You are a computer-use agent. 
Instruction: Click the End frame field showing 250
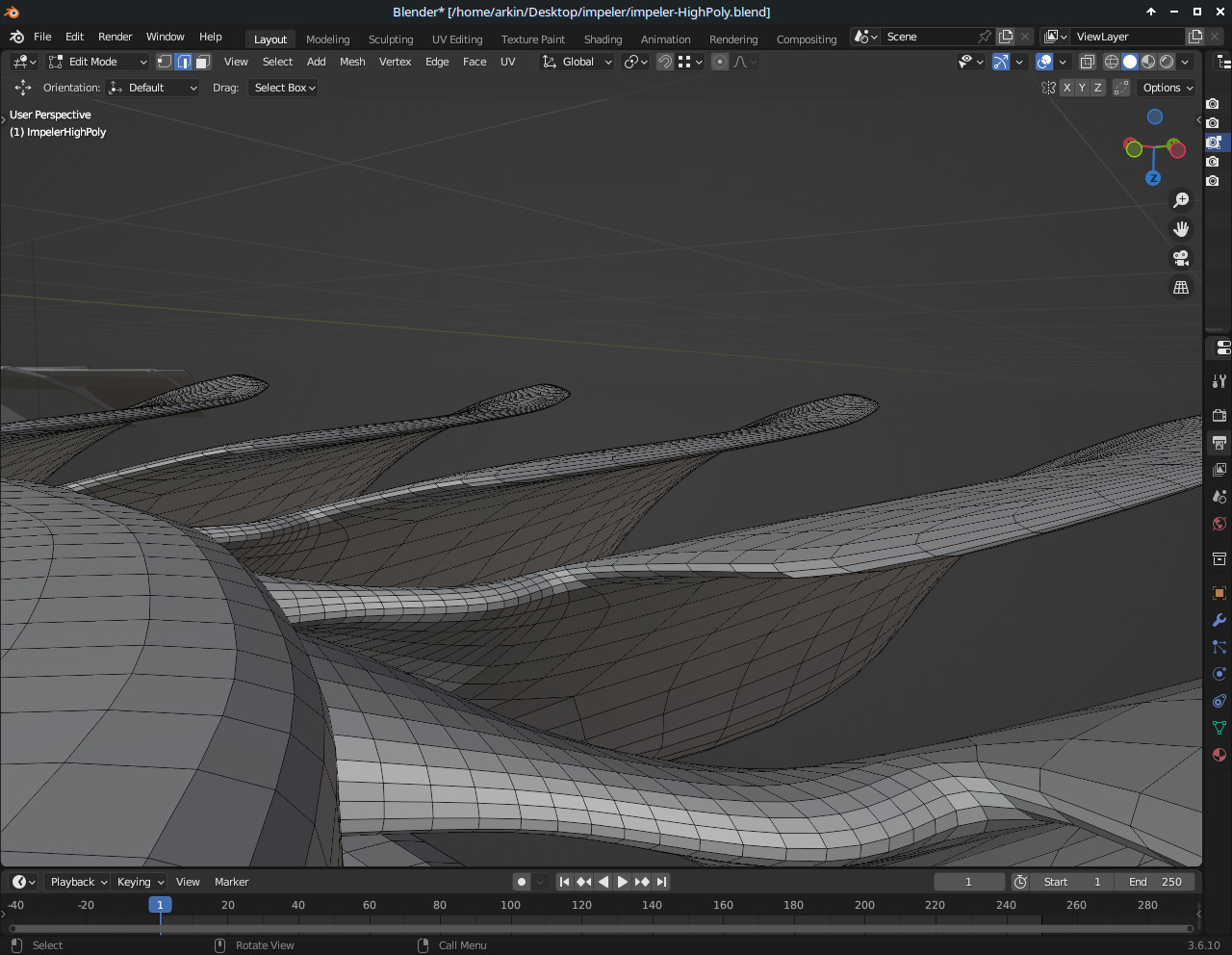point(1156,882)
